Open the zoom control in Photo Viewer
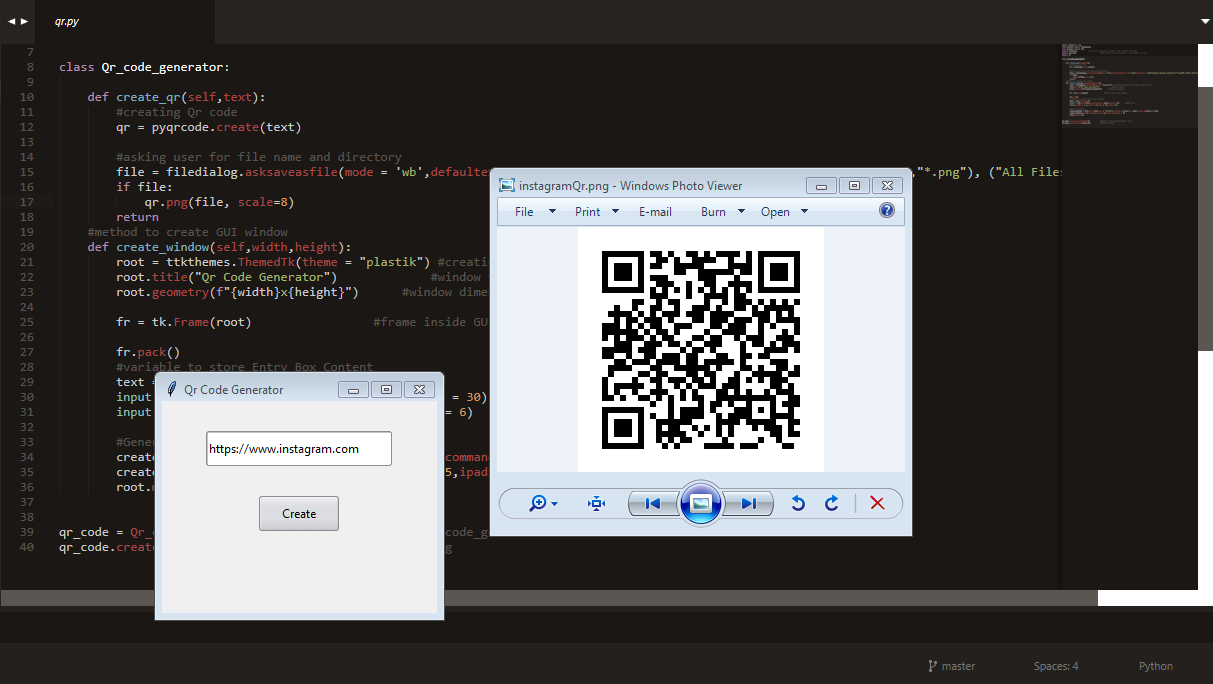 click(x=544, y=503)
